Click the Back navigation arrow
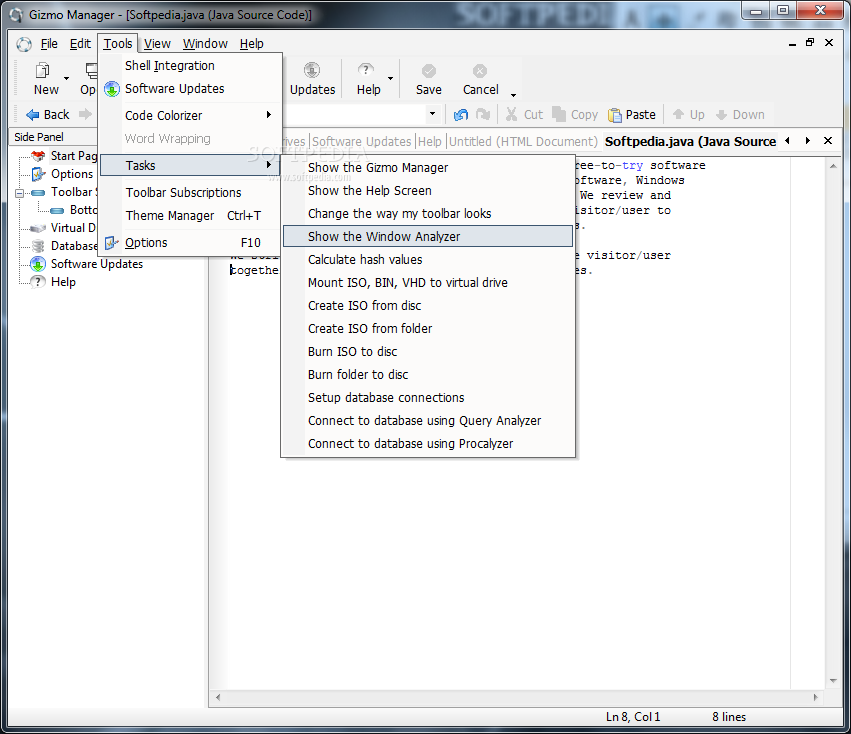851x734 pixels. coord(48,115)
